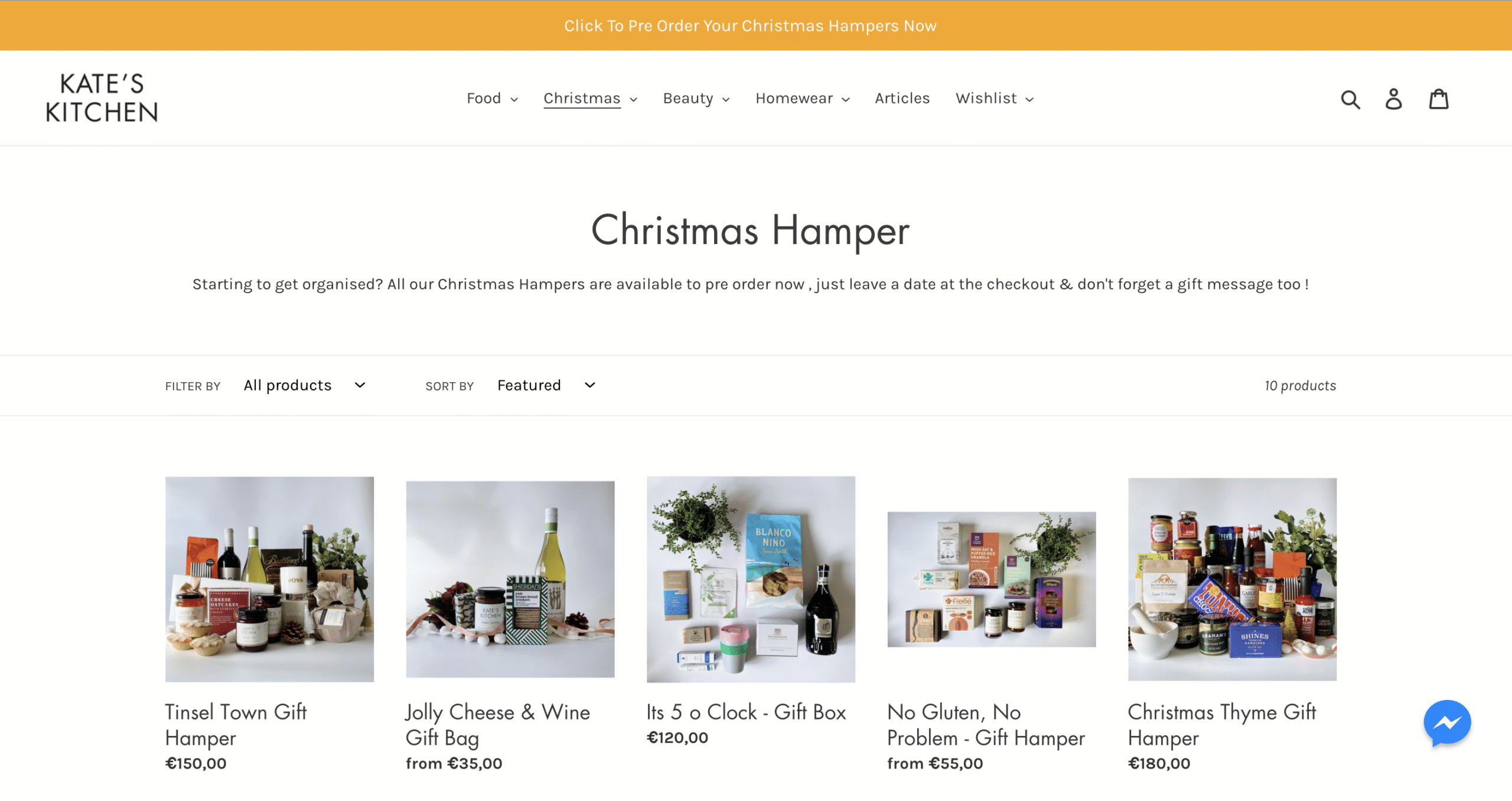The image size is (1512, 801).
Task: Expand the Christmas menu
Action: coord(590,98)
